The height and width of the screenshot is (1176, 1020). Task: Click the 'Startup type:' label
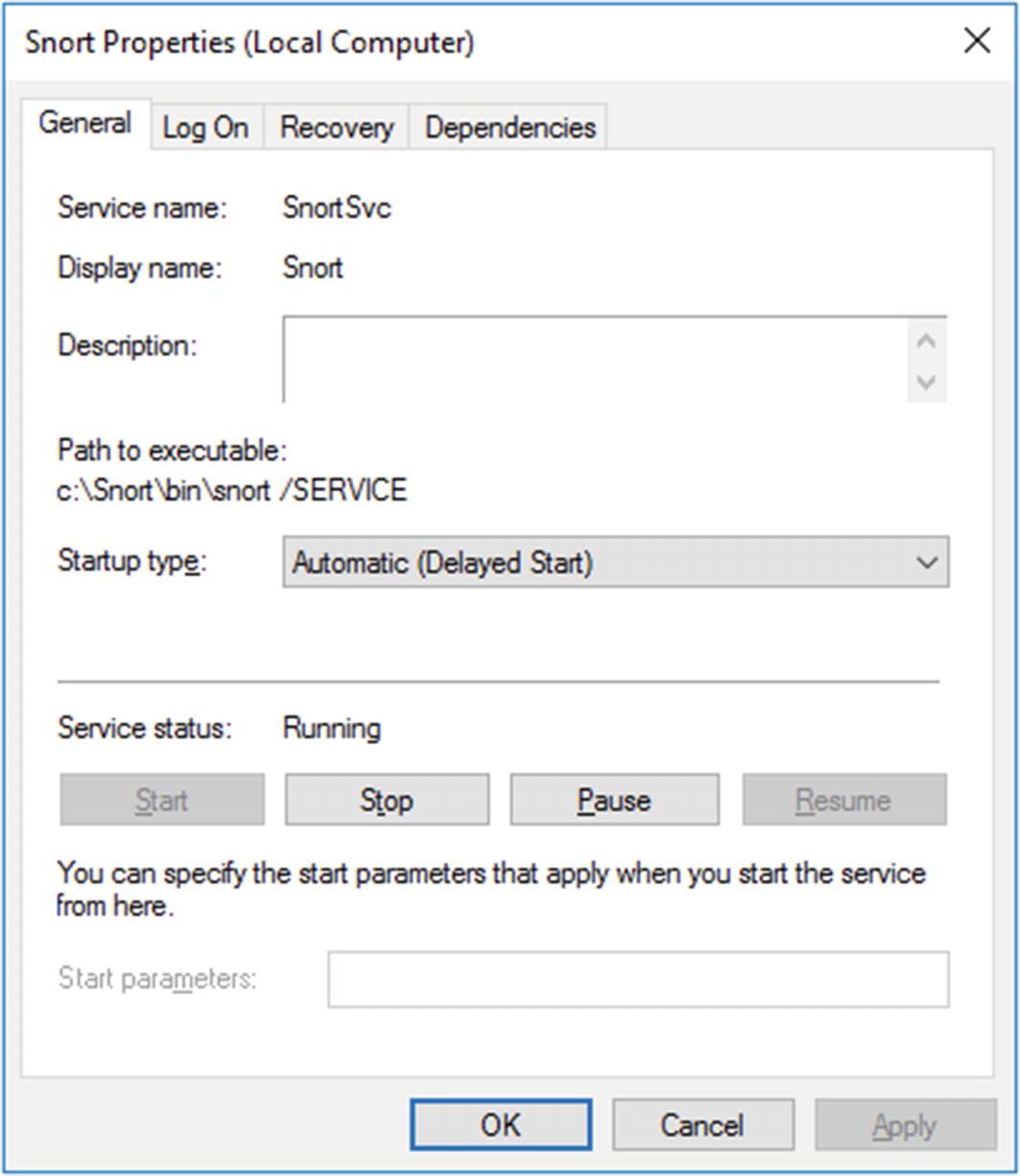tap(132, 561)
